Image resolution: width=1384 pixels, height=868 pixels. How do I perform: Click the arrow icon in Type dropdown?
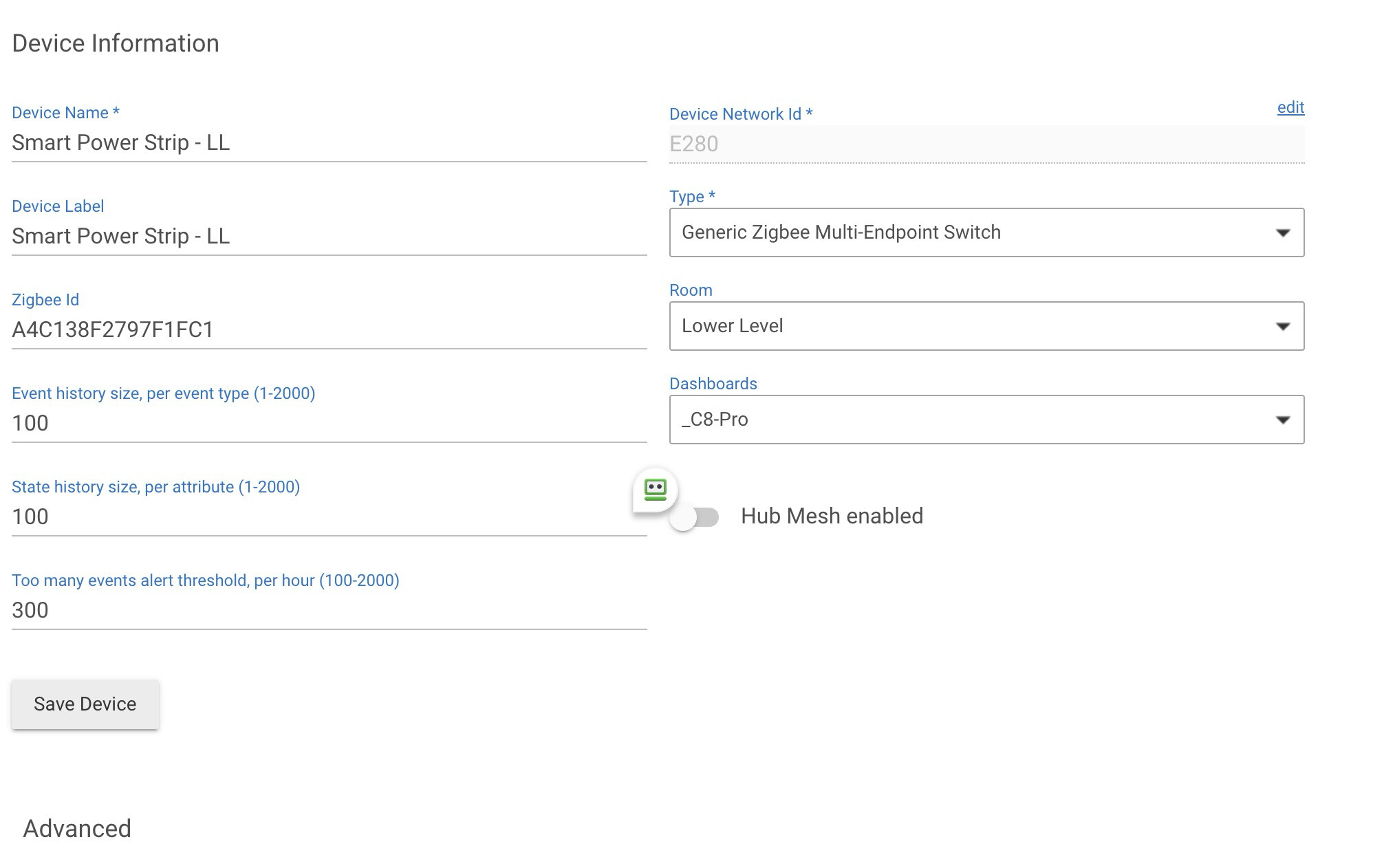click(1282, 233)
